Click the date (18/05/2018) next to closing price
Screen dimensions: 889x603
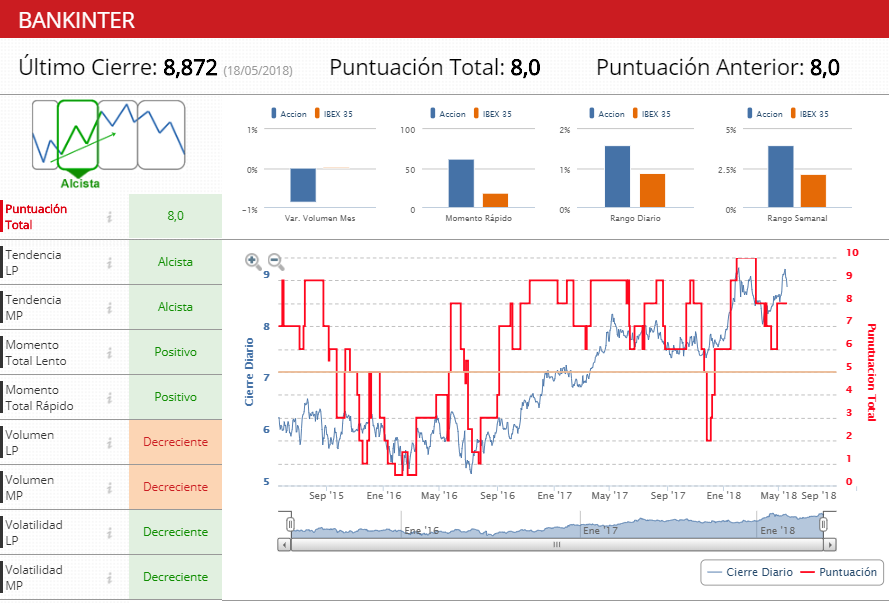(x=258, y=71)
